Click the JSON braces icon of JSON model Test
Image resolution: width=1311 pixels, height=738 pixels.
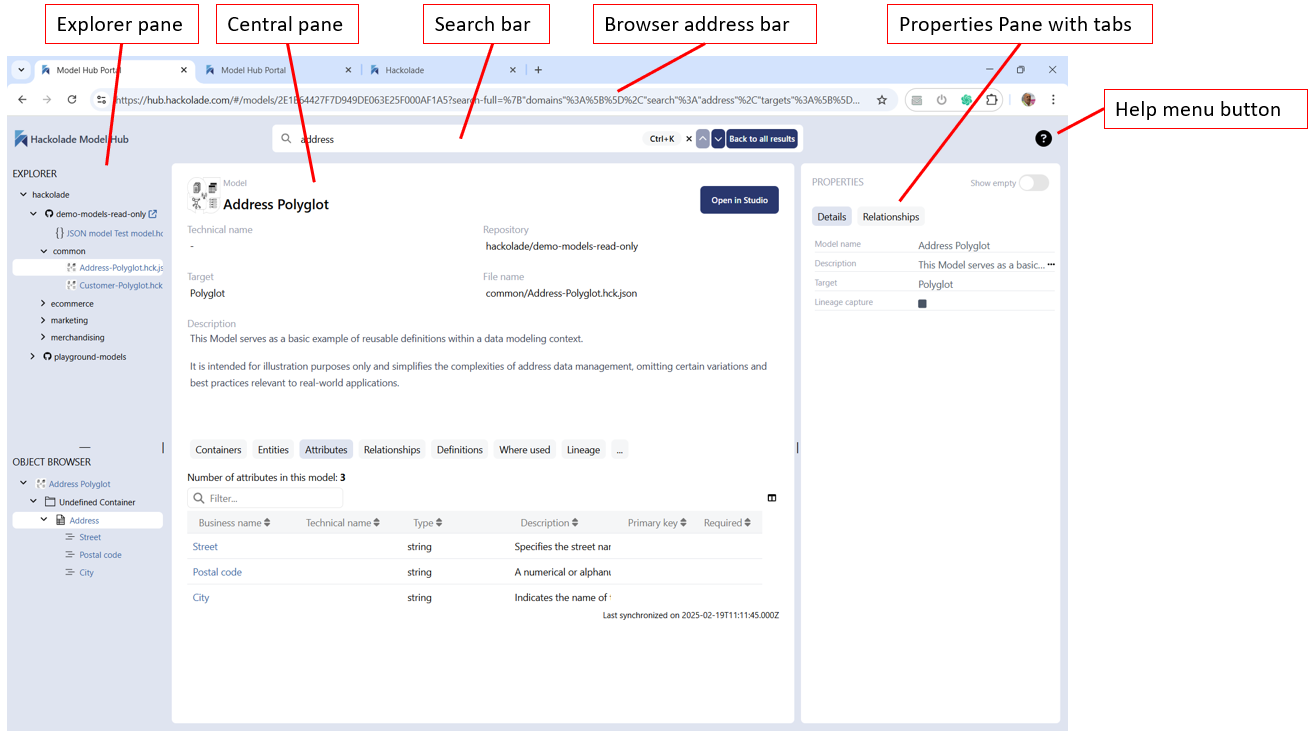pyautogui.click(x=60, y=232)
